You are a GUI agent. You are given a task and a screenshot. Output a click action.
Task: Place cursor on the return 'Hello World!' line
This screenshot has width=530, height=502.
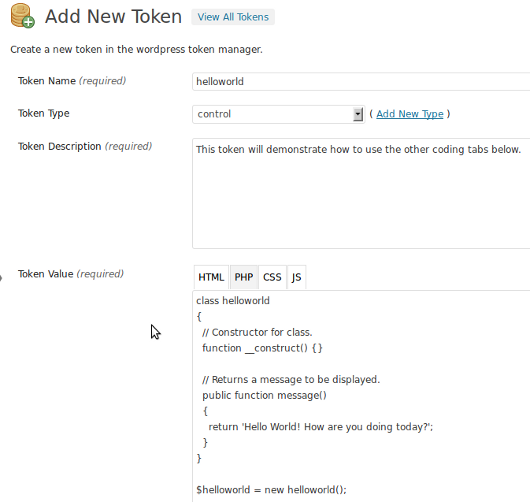pos(320,427)
